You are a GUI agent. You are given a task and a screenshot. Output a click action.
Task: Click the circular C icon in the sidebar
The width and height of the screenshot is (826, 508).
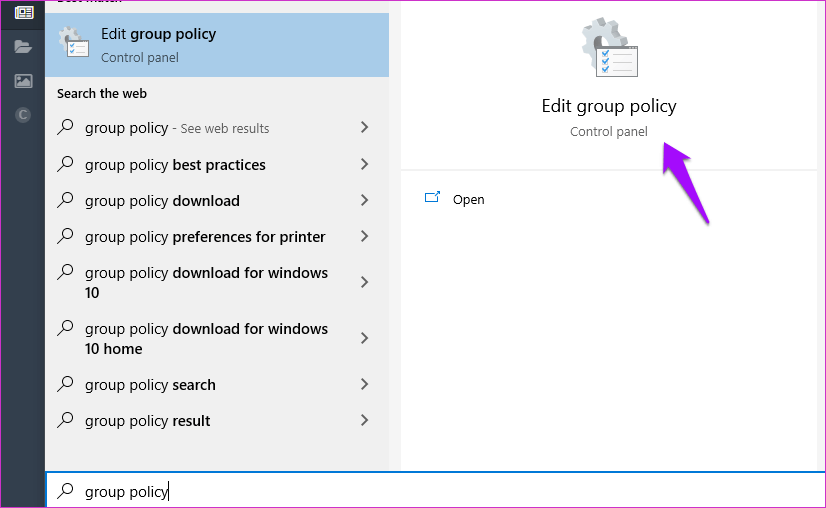(x=23, y=115)
